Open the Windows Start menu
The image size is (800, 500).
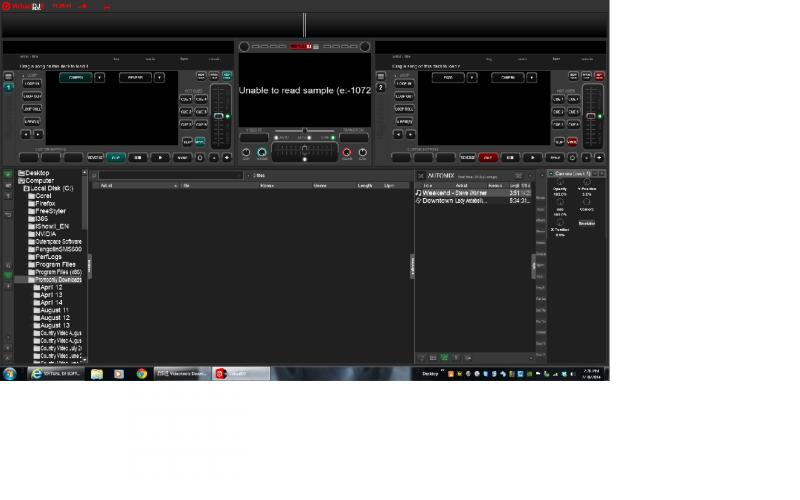pos(10,373)
